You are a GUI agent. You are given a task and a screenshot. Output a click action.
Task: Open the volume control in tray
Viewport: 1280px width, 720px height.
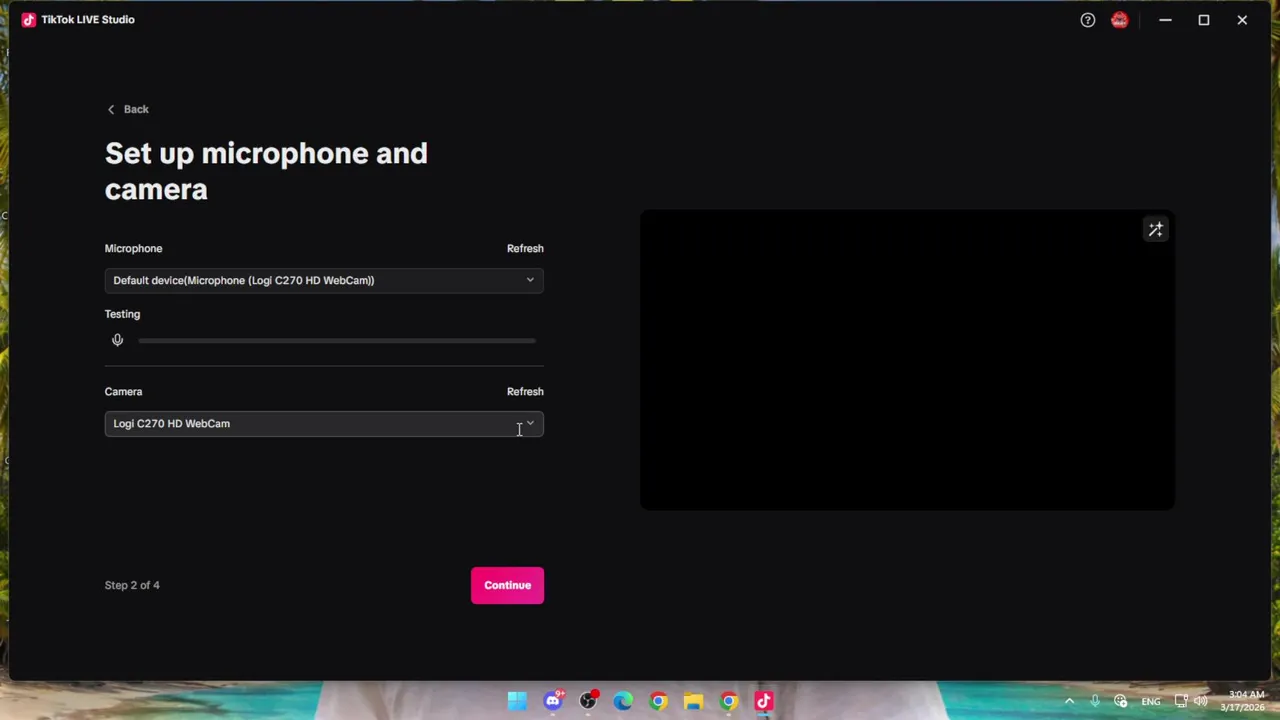[x=1201, y=701]
